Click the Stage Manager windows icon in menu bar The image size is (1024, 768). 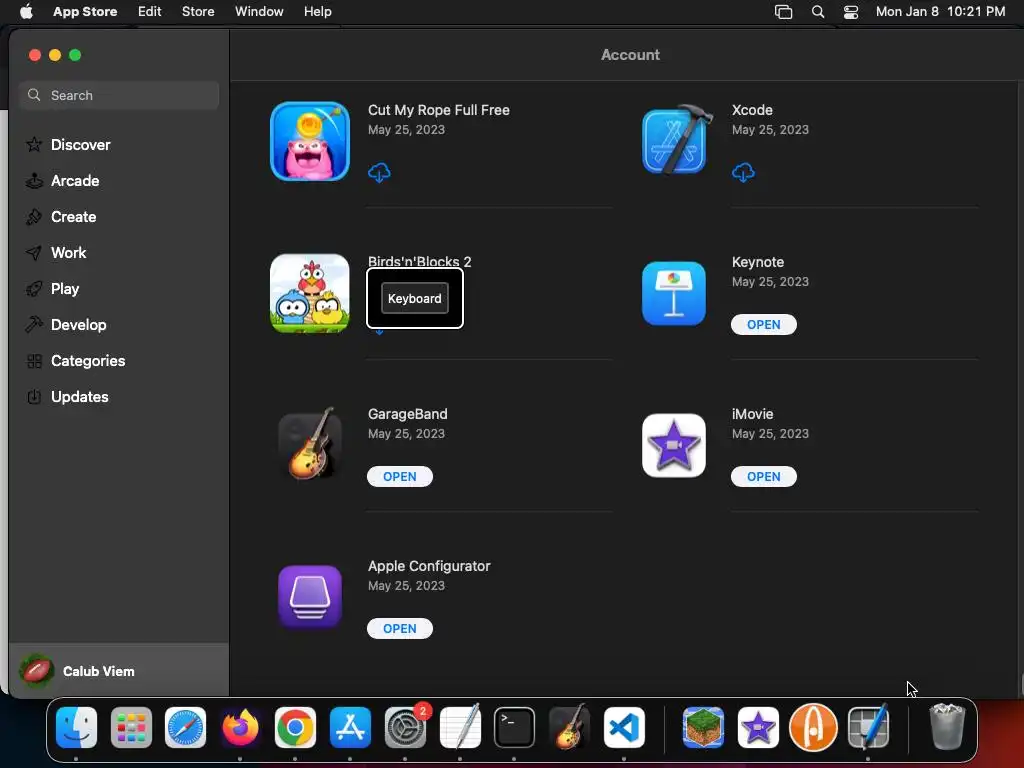783,12
